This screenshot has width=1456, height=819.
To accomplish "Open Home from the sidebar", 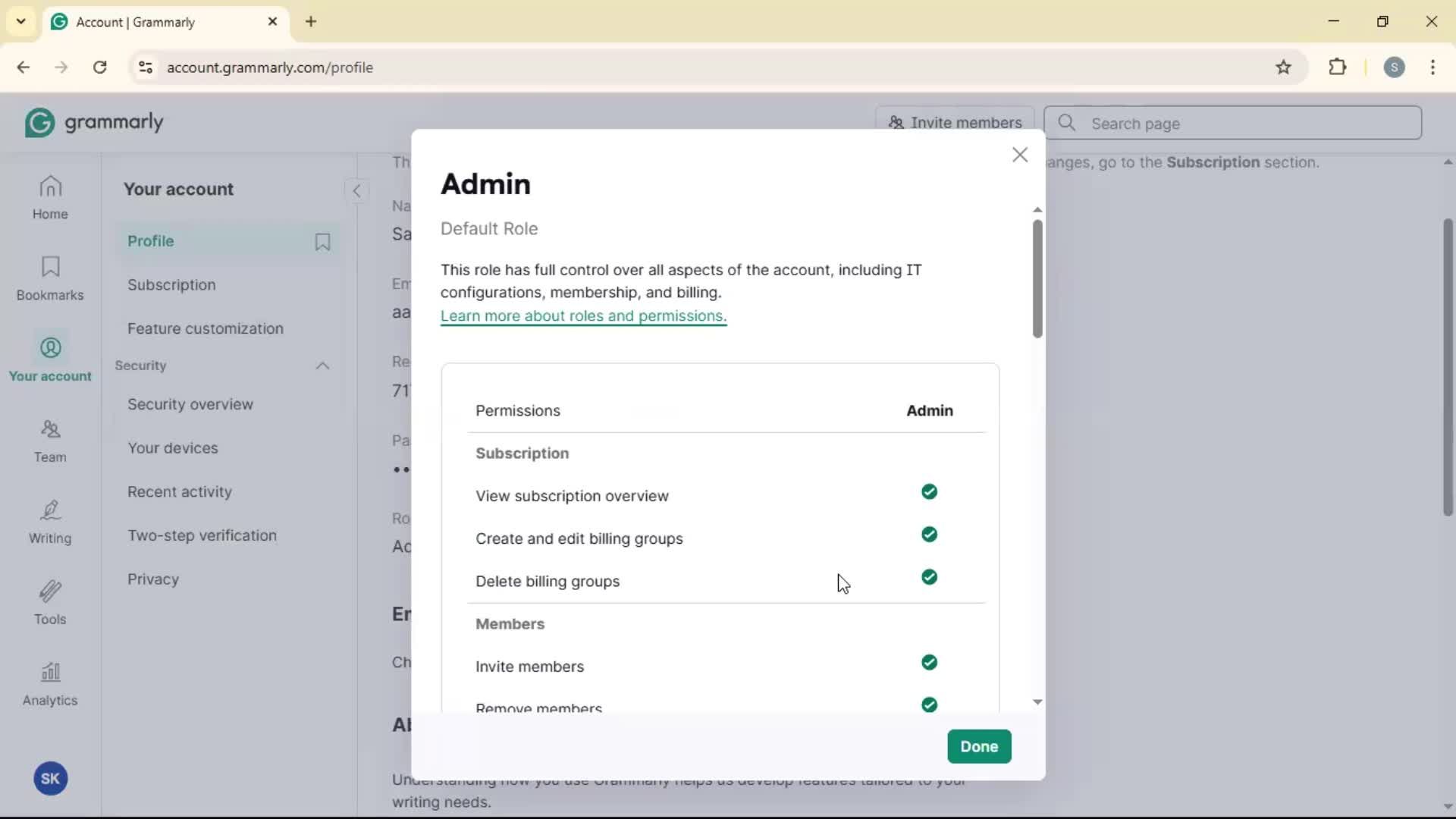I will 50,197.
